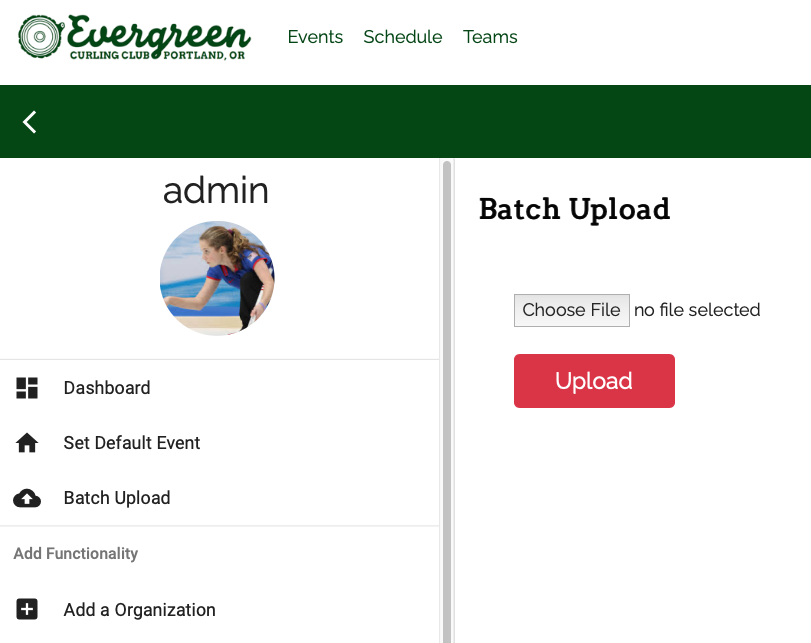The width and height of the screenshot is (811, 643).
Task: Select Set Default Event in the sidebar
Action: pyautogui.click(x=131, y=442)
